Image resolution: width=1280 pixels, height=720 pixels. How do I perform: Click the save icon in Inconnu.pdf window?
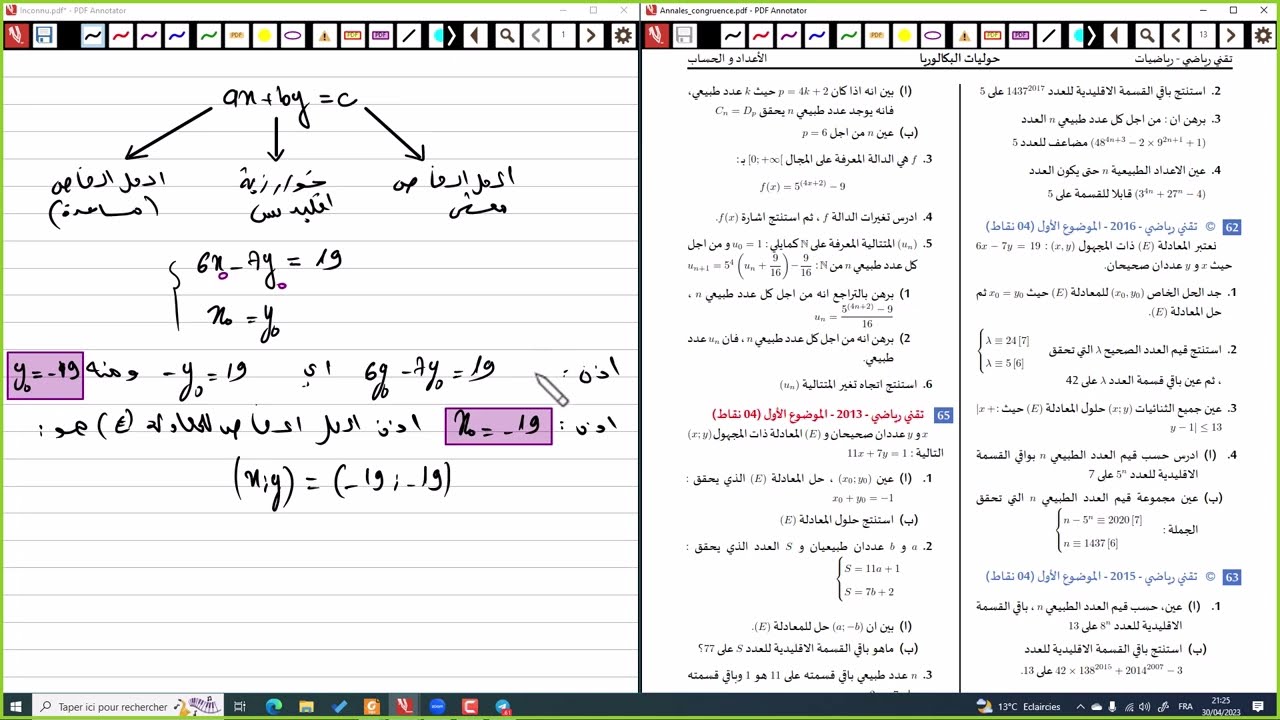tap(43, 36)
